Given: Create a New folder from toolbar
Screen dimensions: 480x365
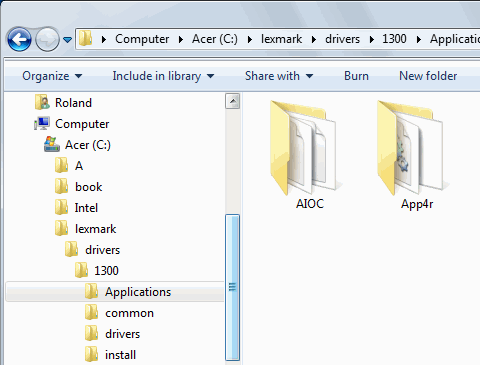Looking at the screenshot, I should click(428, 76).
